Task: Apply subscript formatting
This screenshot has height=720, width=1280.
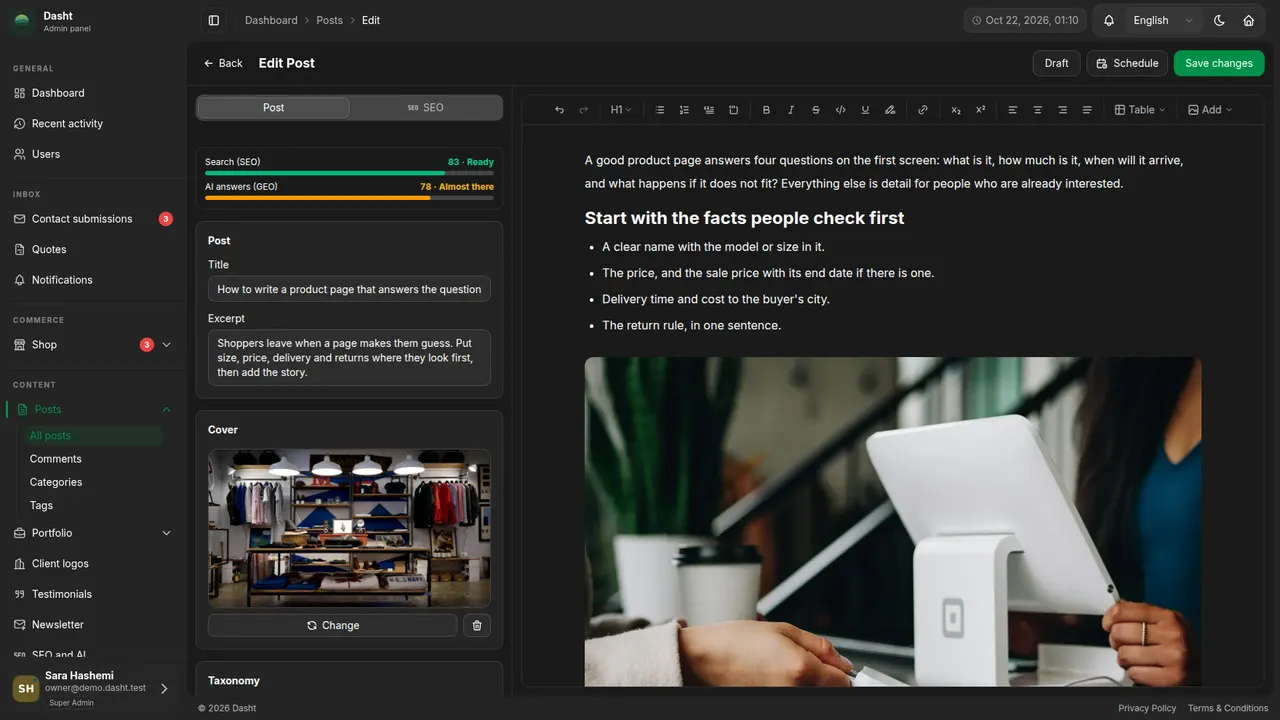Action: click(956, 110)
